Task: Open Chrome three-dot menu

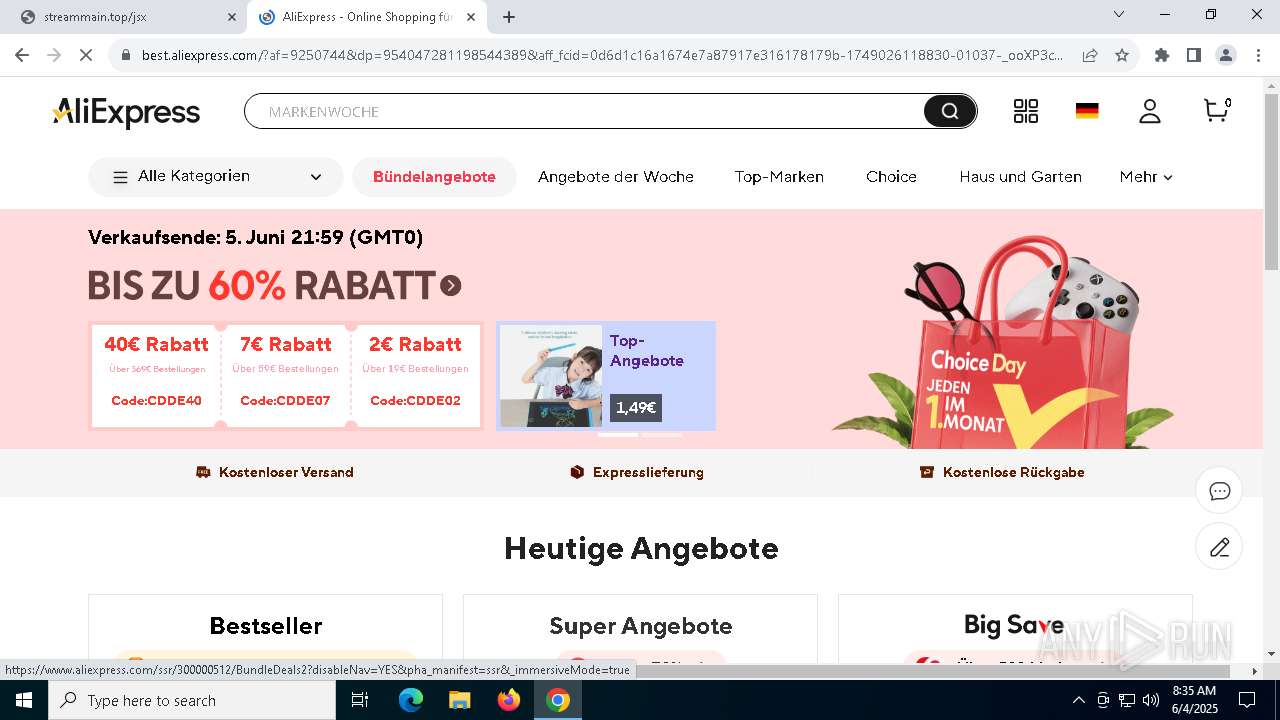Action: tap(1257, 55)
